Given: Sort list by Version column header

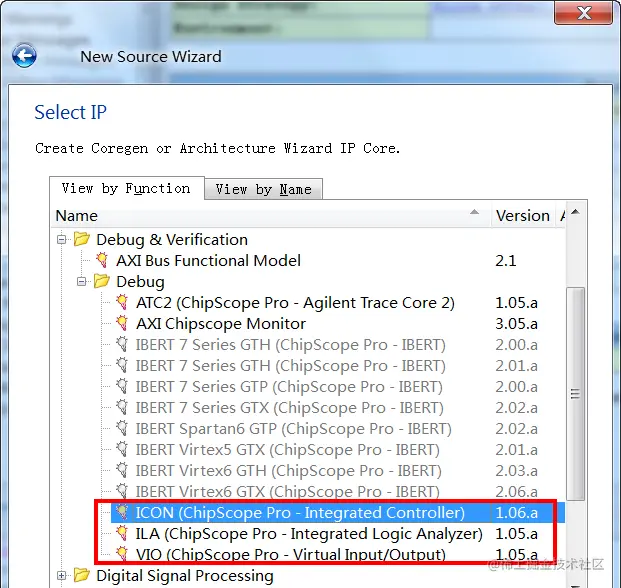Looking at the screenshot, I should [x=522, y=216].
